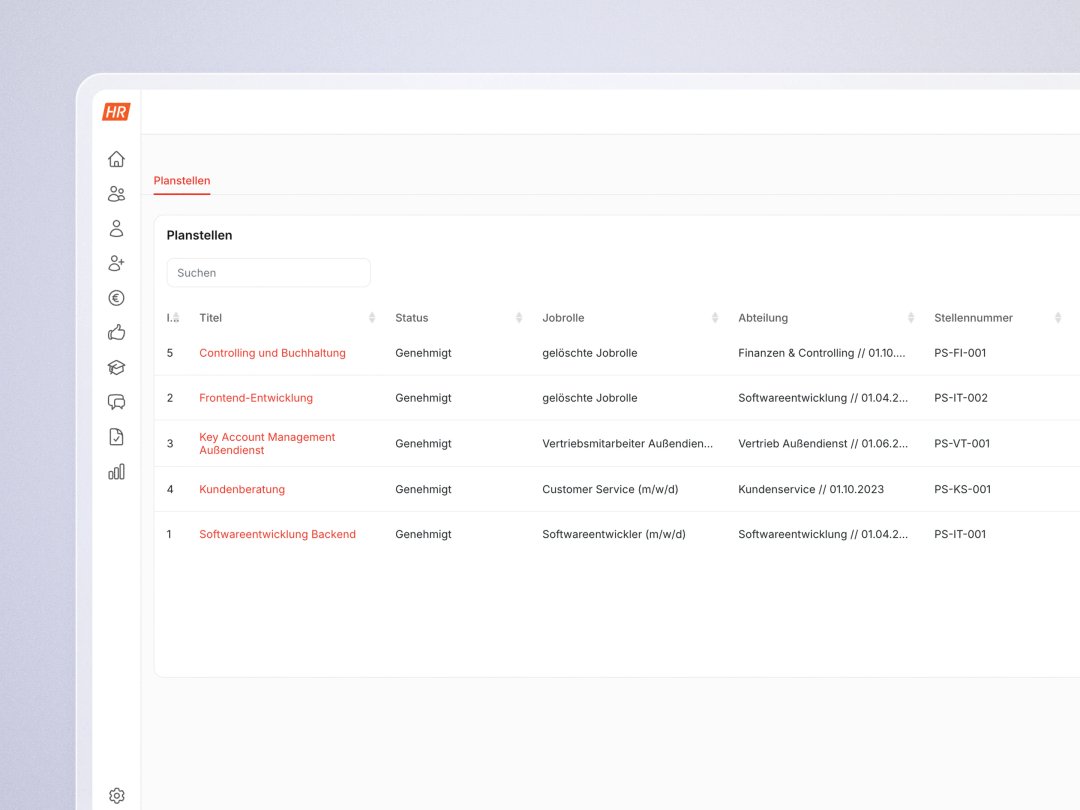Open Frontend-Entwicklung position link

256,397
